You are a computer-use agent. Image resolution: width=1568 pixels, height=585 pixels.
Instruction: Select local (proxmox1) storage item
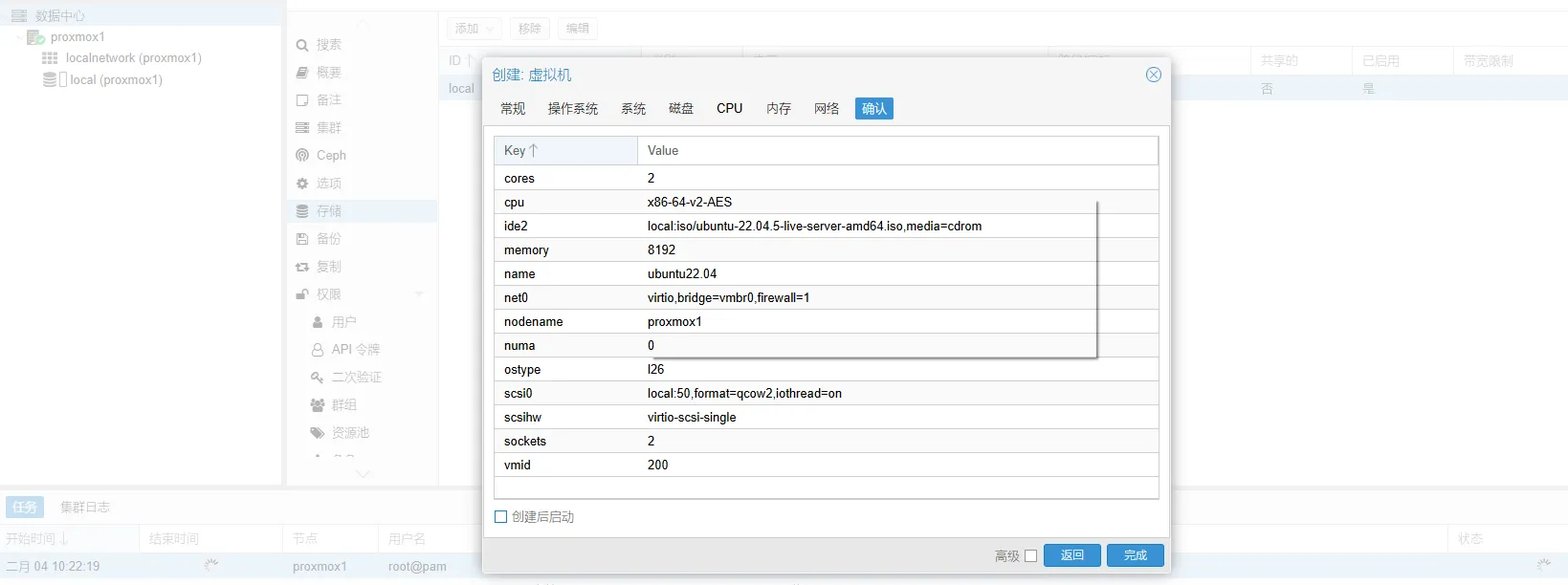click(116, 80)
